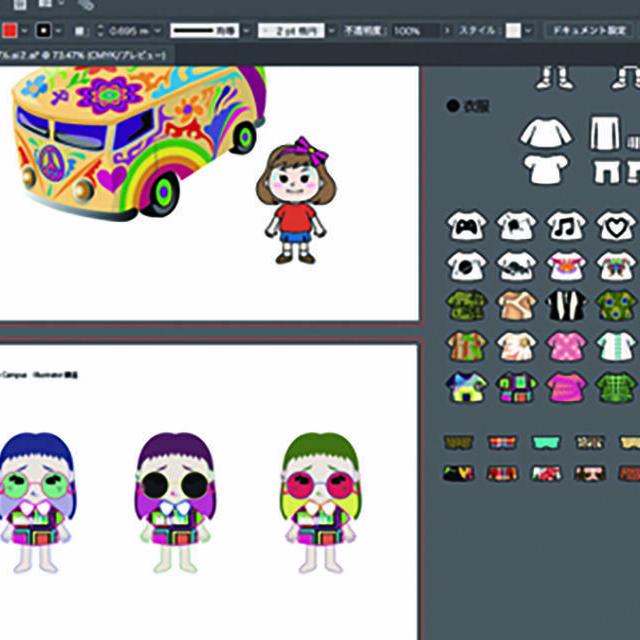
Task: Select the beige wrap shirt
Action: pyautogui.click(x=516, y=305)
